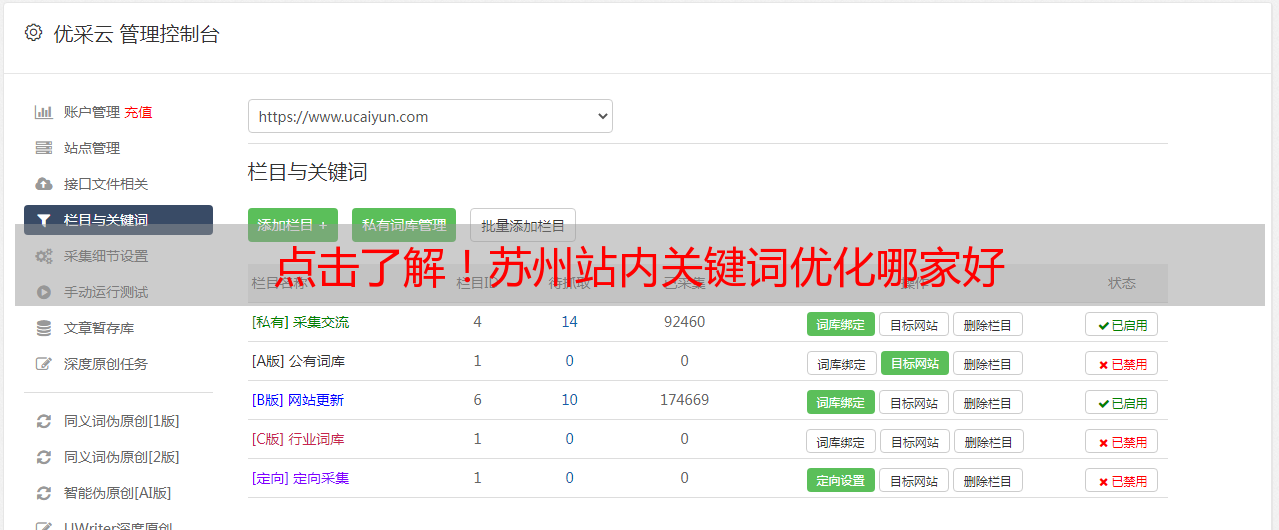Click pending count 14 in 采集交流 row

pyautogui.click(x=569, y=322)
